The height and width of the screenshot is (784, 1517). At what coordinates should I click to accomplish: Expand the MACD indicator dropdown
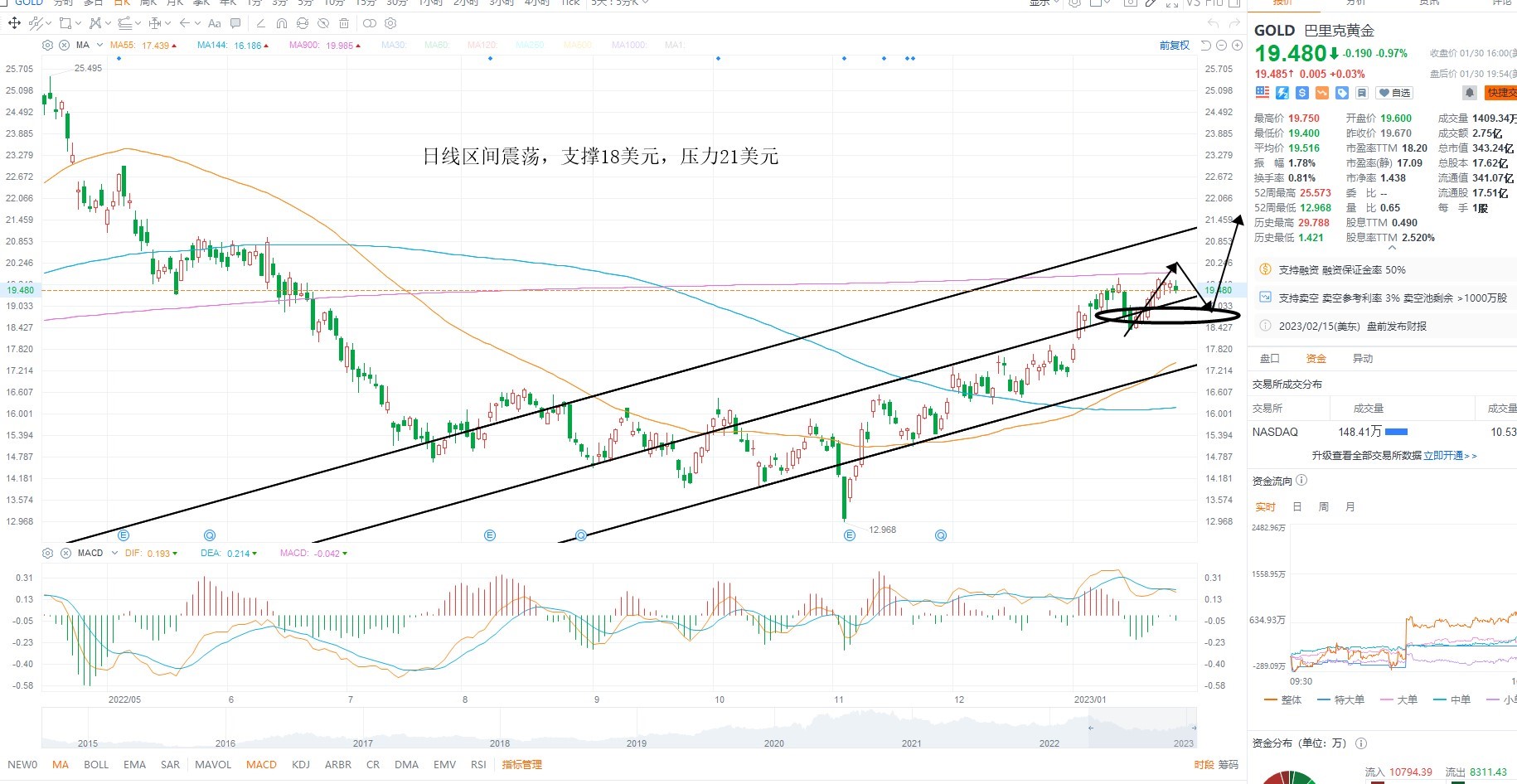pyautogui.click(x=114, y=553)
